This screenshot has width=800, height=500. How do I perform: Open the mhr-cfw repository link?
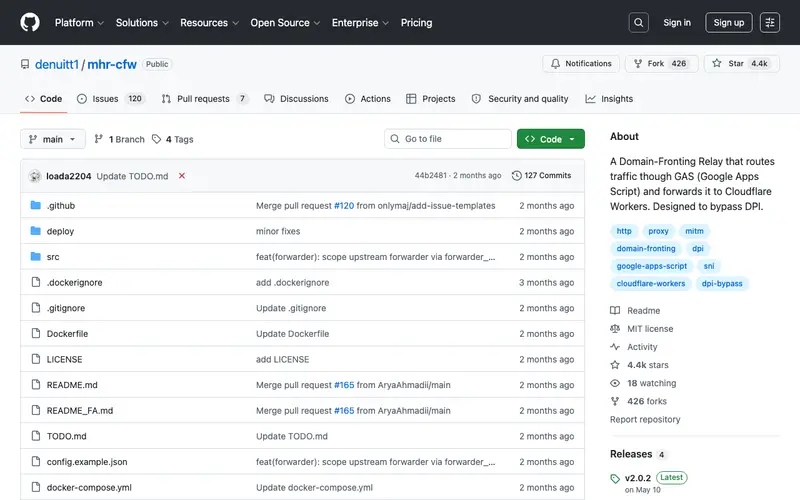(112, 64)
